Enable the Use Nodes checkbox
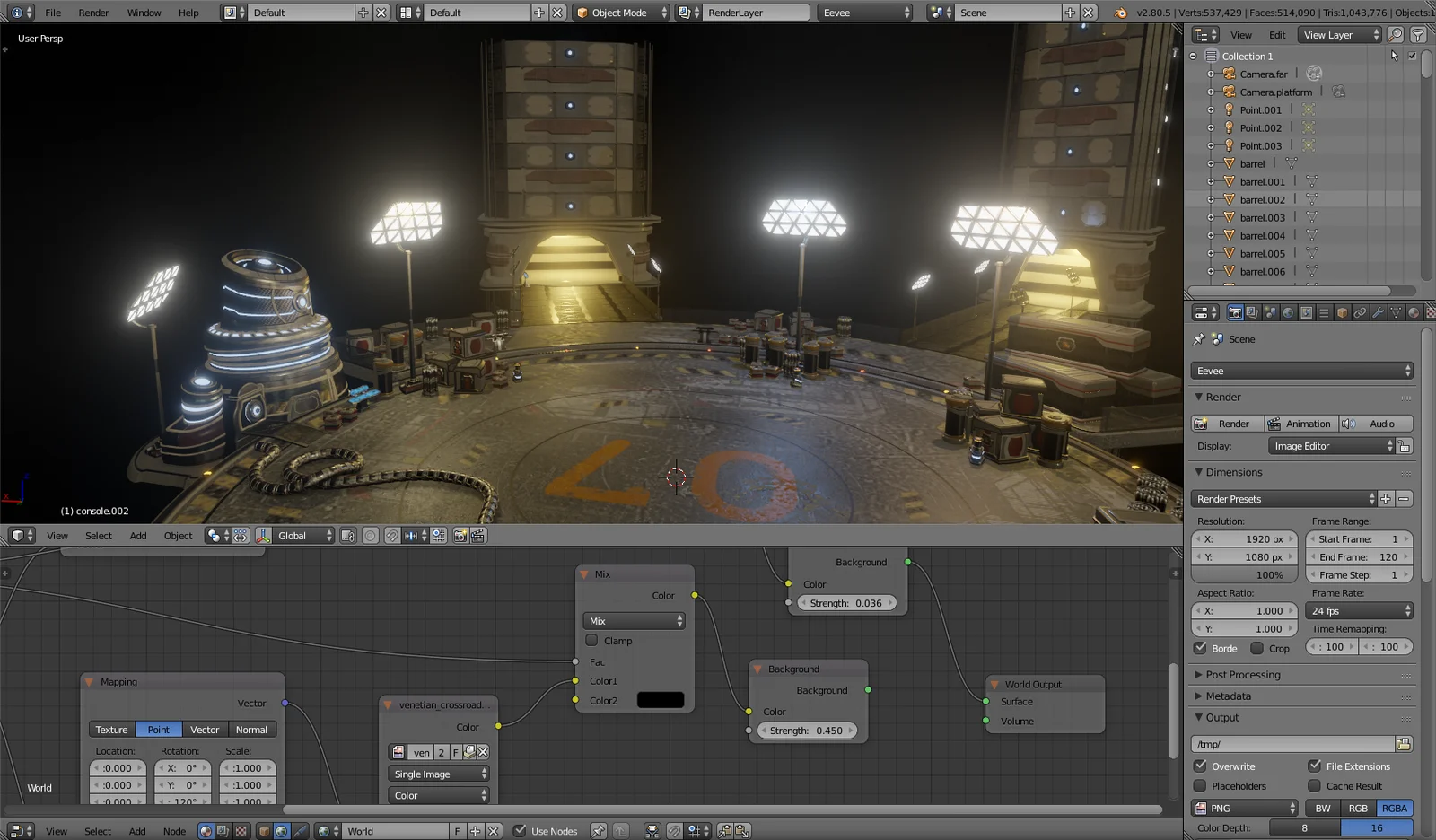1436x840 pixels. (x=519, y=830)
